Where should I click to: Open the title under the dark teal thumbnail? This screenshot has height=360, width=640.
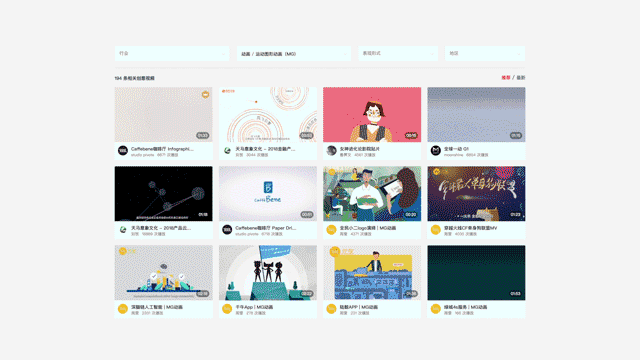[465, 307]
